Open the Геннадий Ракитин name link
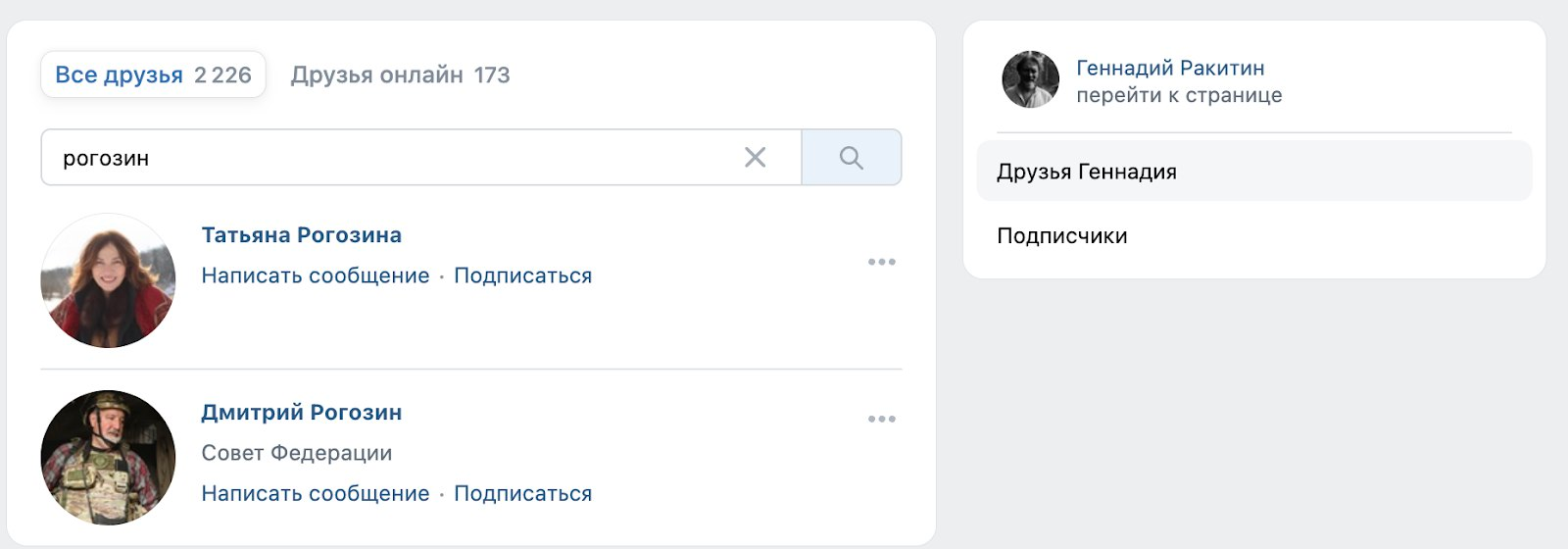This screenshot has height=549, width=1568. point(1170,68)
